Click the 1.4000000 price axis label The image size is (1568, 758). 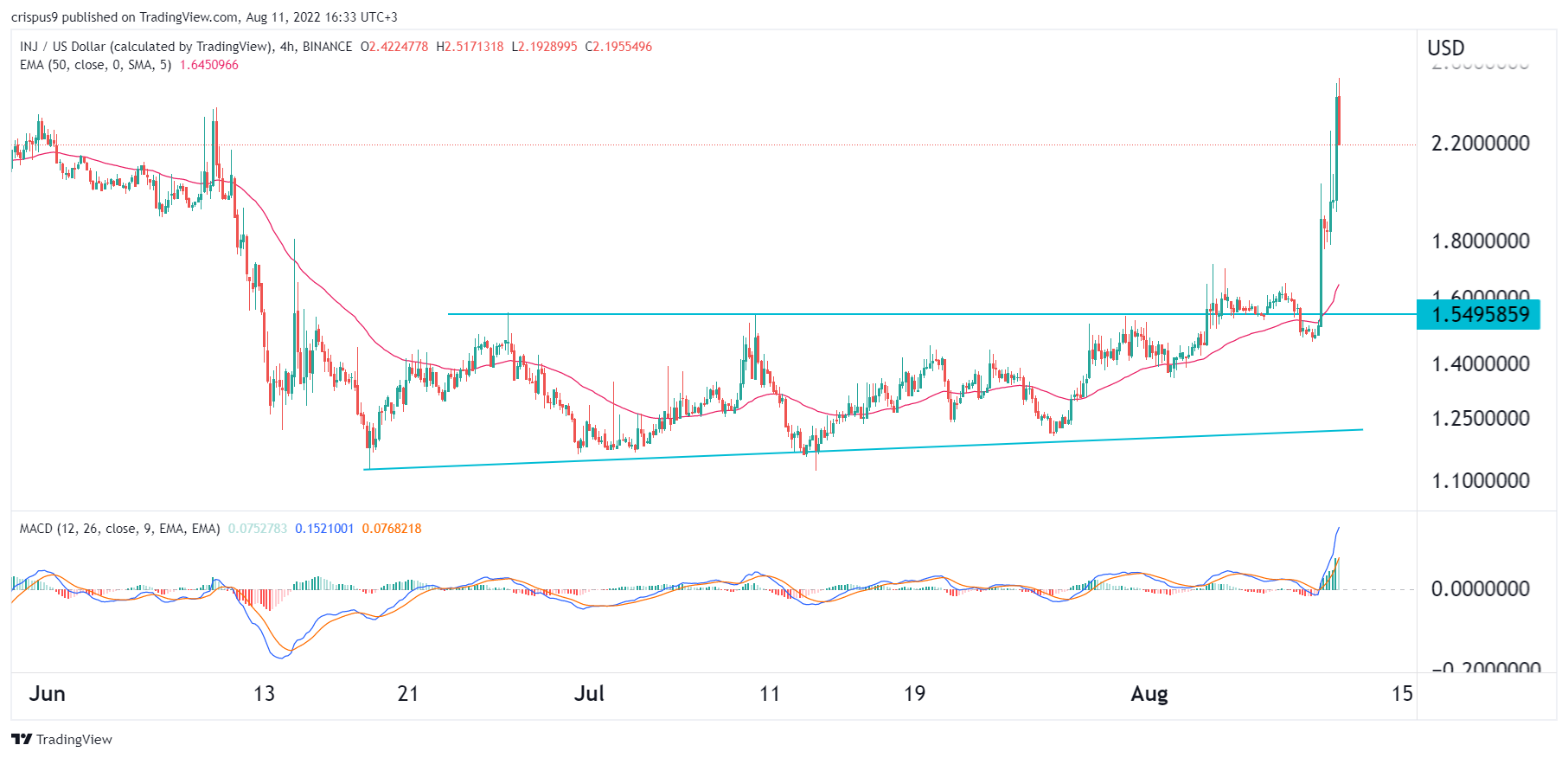pyautogui.click(x=1481, y=363)
